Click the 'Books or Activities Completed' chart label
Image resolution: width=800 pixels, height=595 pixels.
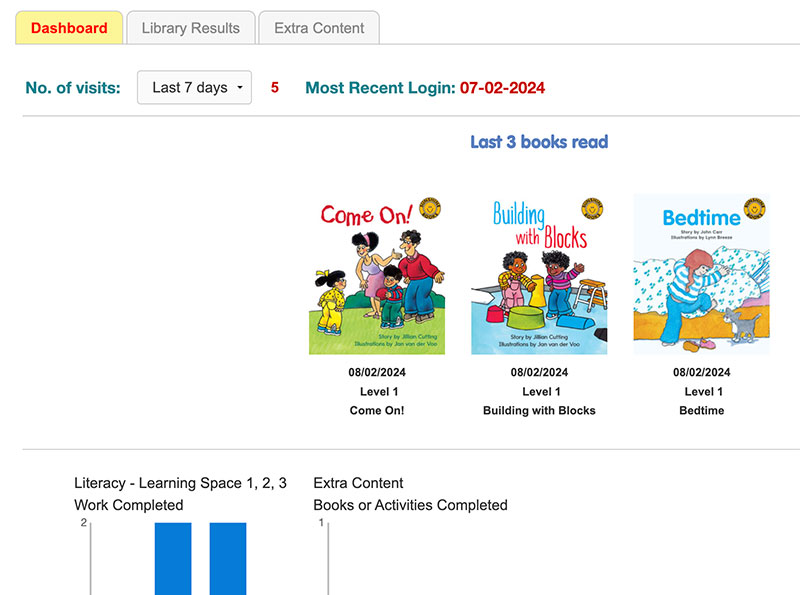click(410, 505)
